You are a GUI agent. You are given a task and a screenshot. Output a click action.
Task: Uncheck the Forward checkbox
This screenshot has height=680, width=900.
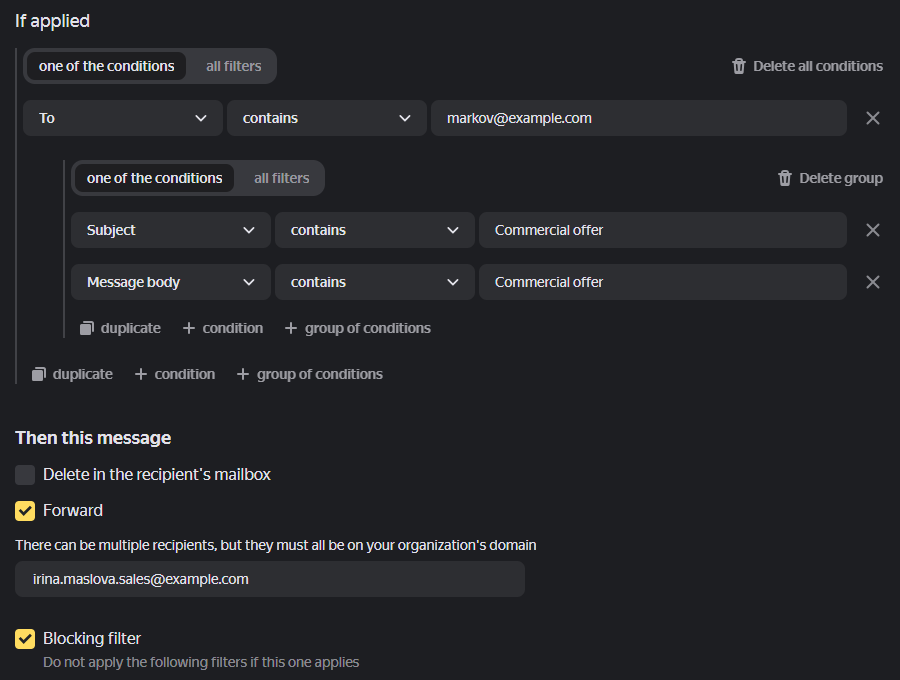click(25, 510)
